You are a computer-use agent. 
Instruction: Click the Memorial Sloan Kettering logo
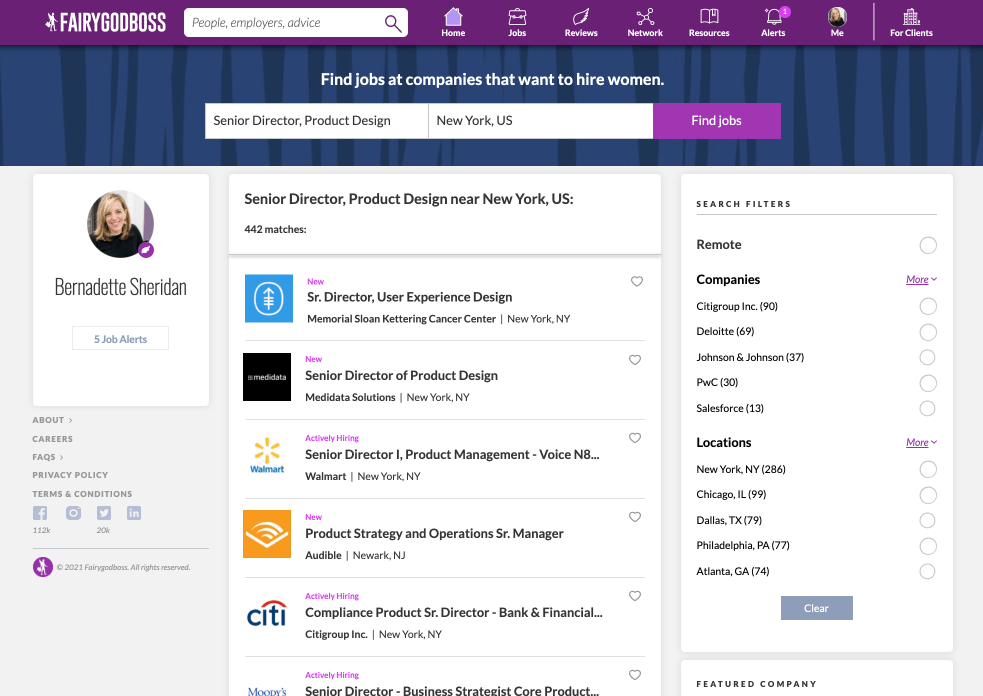click(x=269, y=298)
